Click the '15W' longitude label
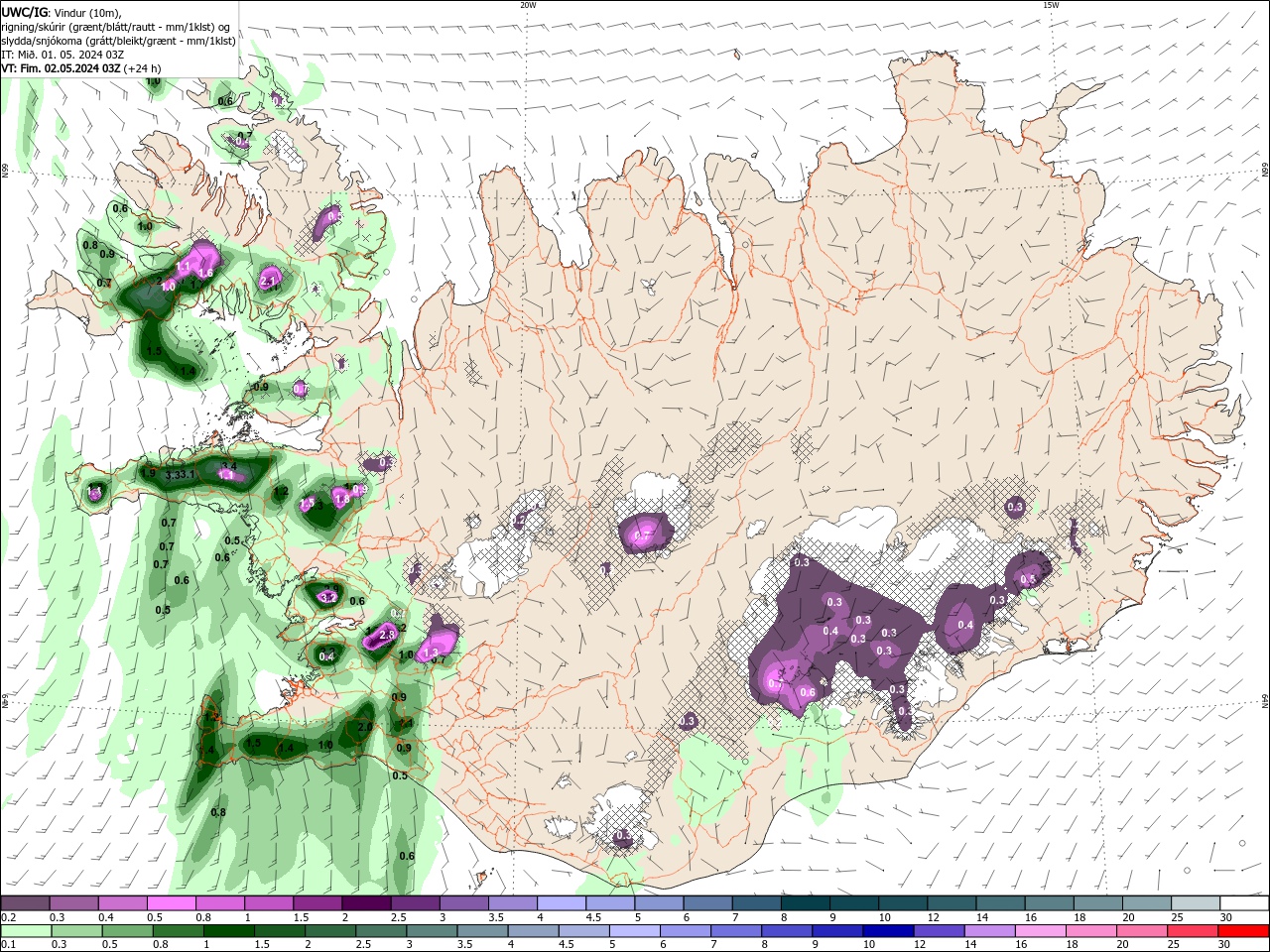This screenshot has width=1270, height=952. pos(1051,5)
